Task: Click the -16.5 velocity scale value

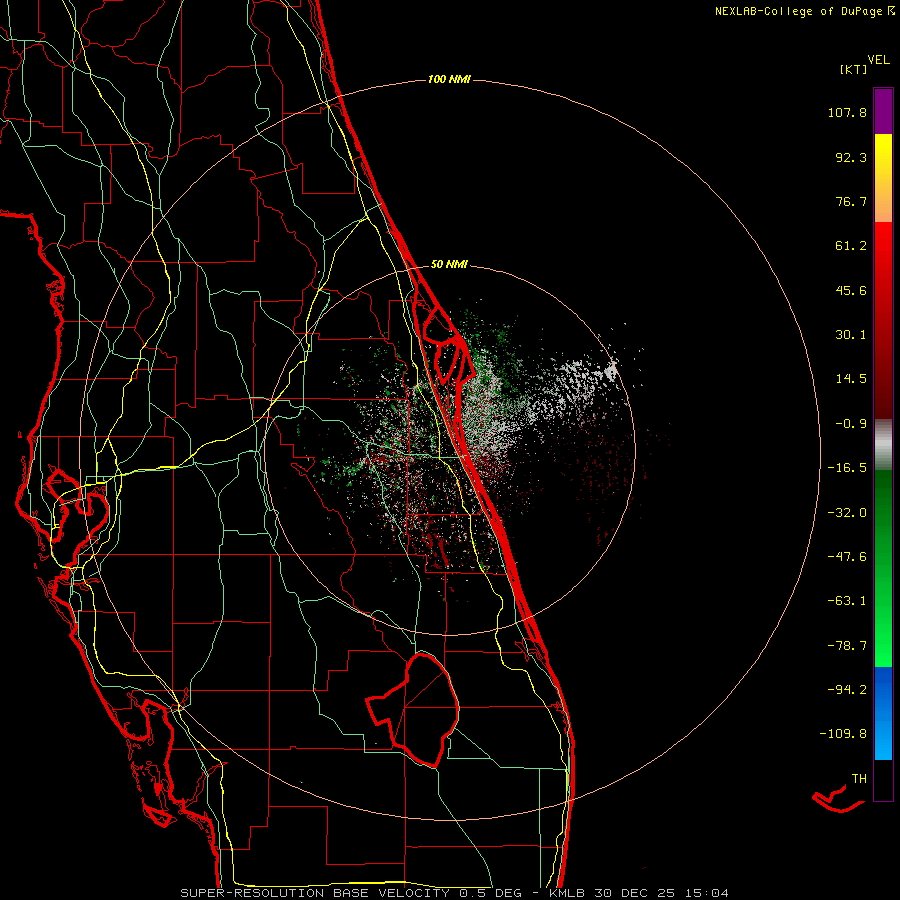Action: pos(847,468)
